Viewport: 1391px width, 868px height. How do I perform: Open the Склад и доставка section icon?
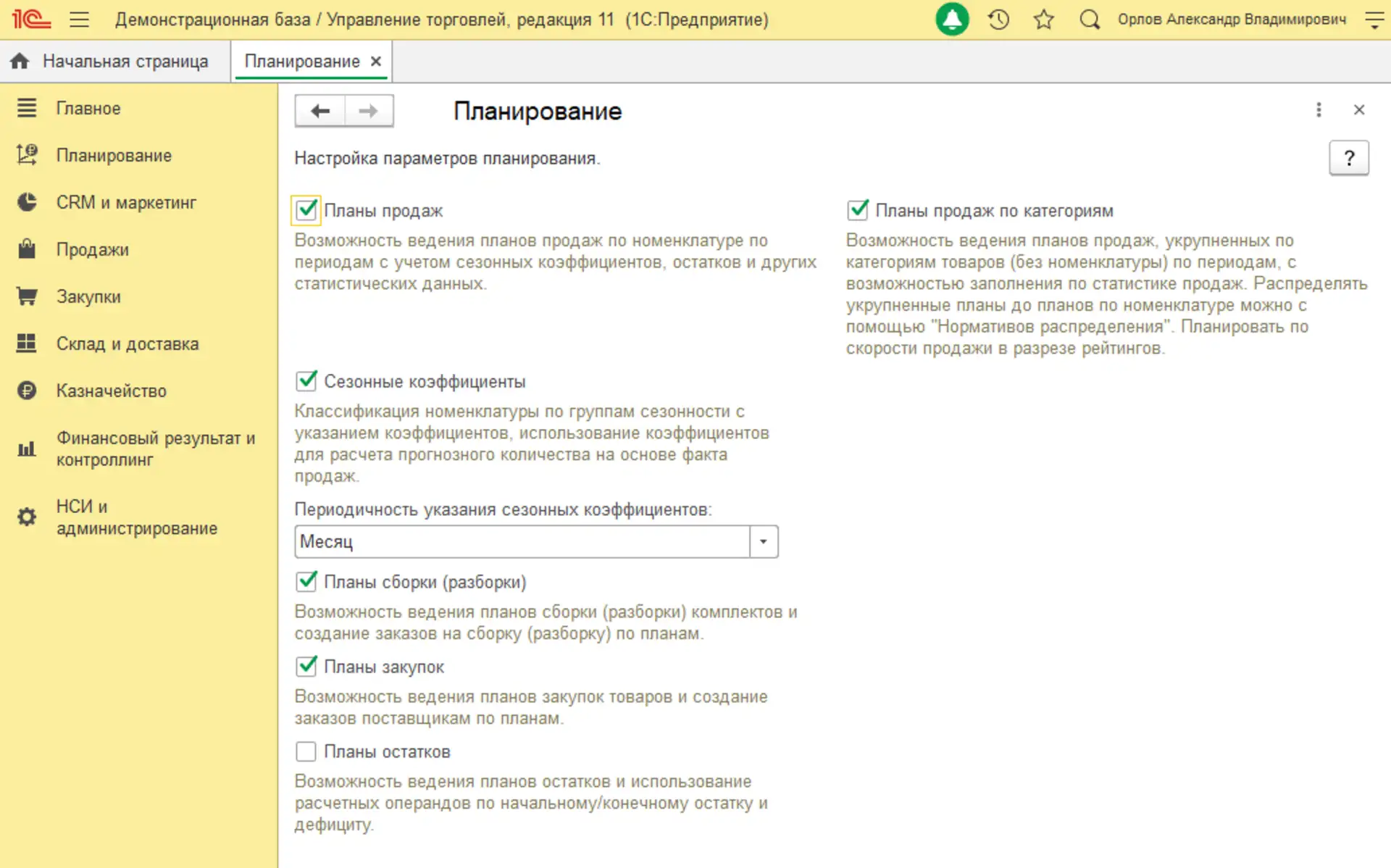click(27, 343)
